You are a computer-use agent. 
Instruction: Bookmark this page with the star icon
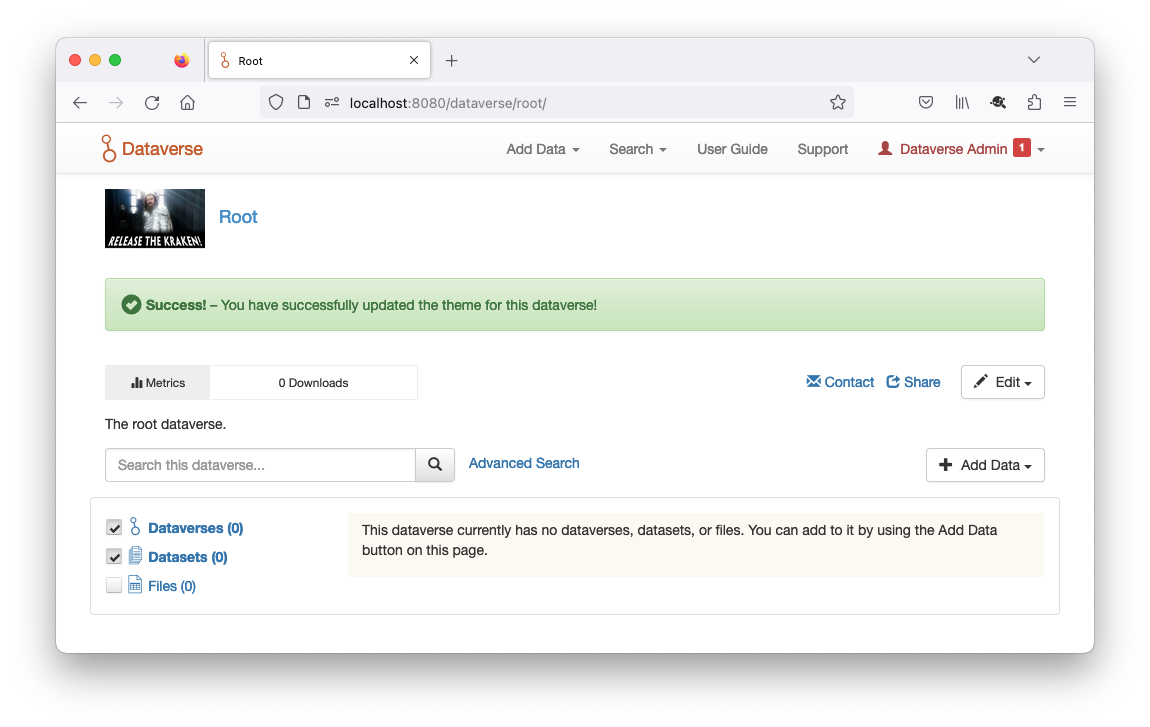coord(838,102)
